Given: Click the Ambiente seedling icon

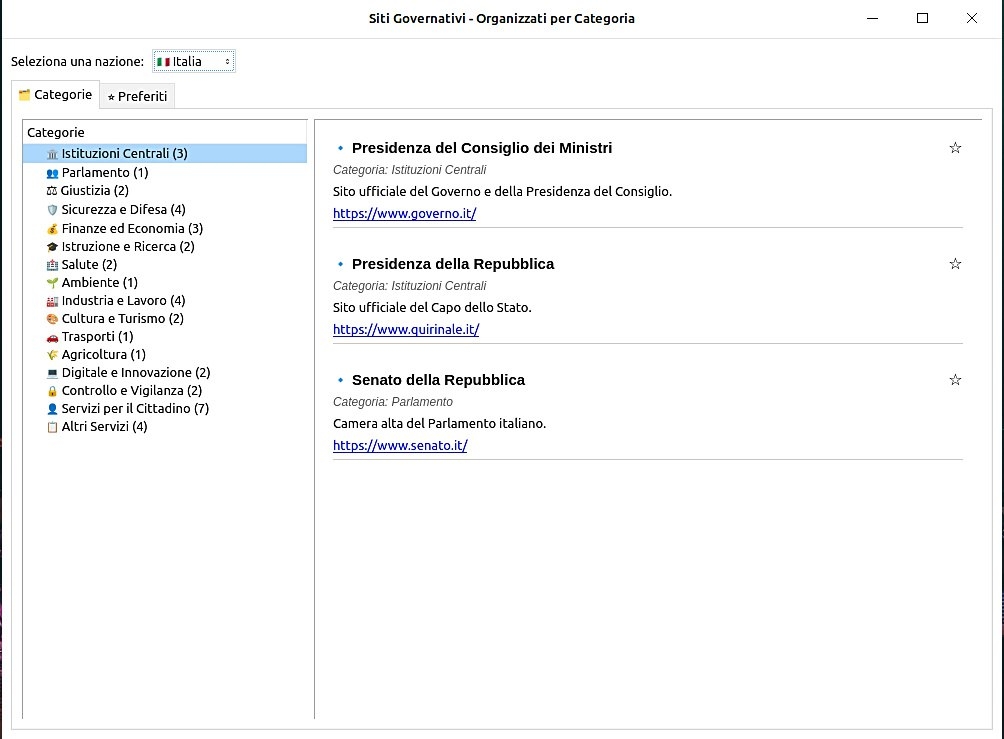Looking at the screenshot, I should [53, 282].
